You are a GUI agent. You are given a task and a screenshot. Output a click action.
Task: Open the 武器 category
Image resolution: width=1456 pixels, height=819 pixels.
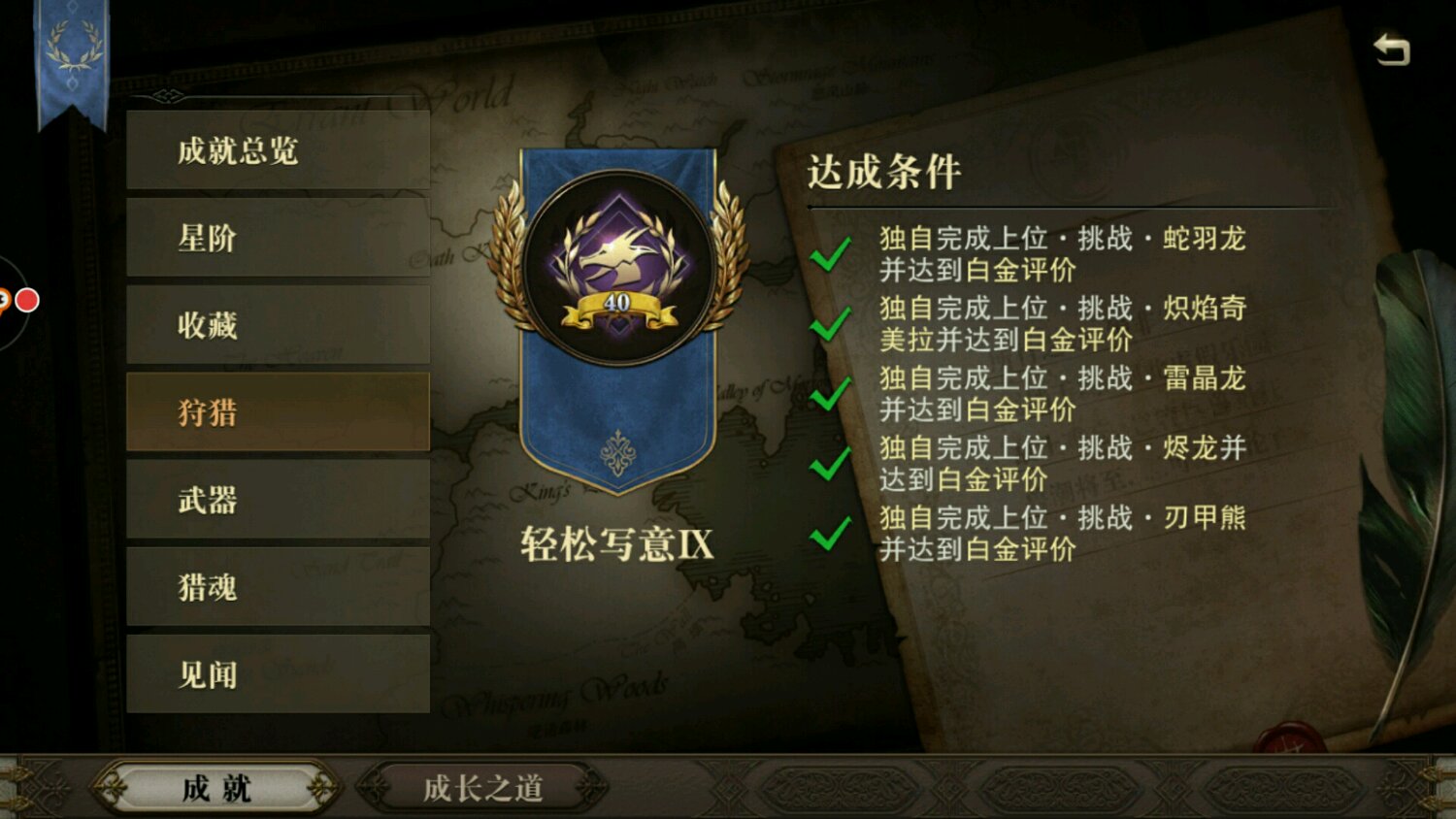pyautogui.click(x=278, y=500)
